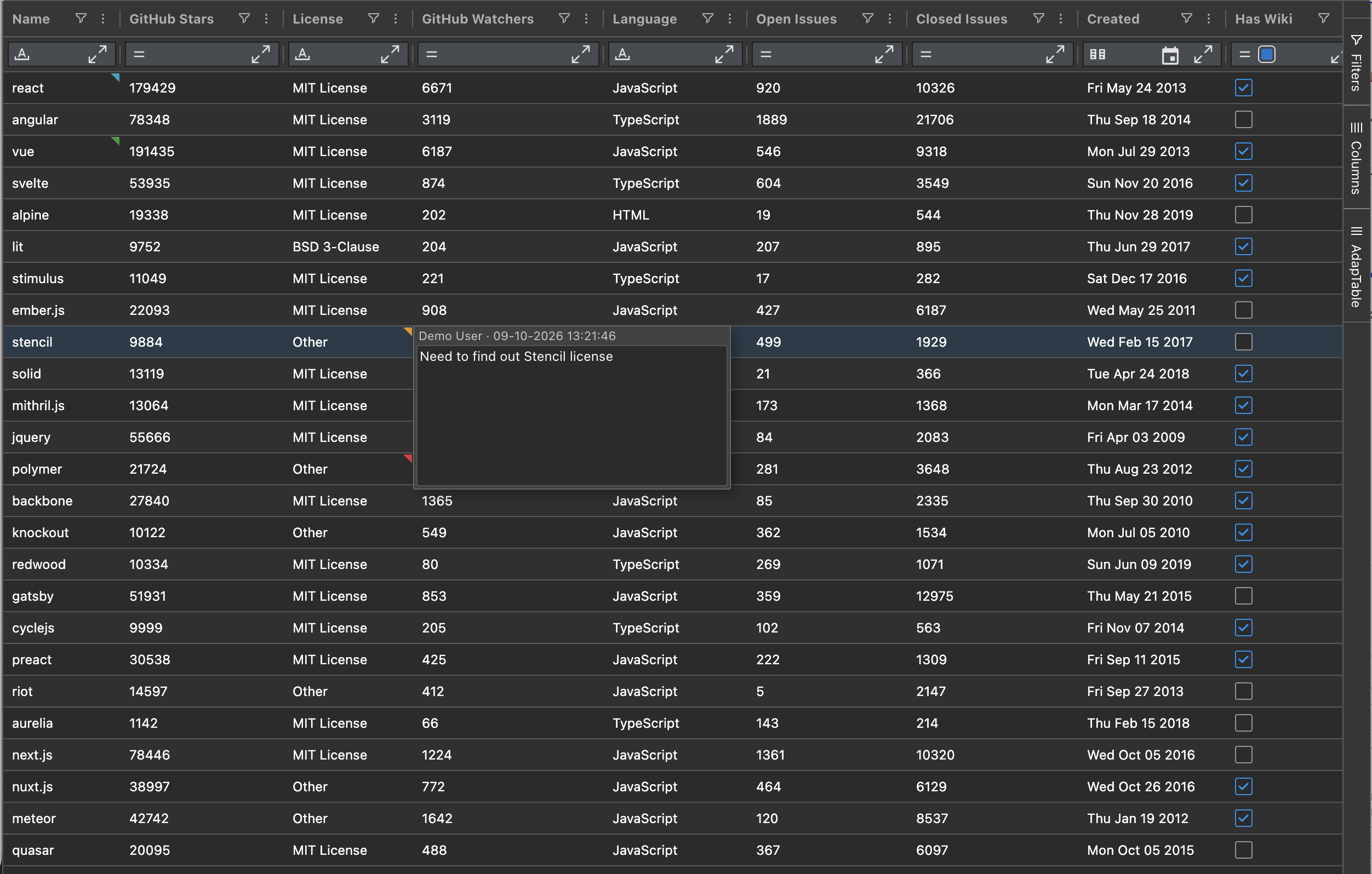Open the GitHub Watchers column menu dots
The image size is (1372, 874).
click(586, 19)
